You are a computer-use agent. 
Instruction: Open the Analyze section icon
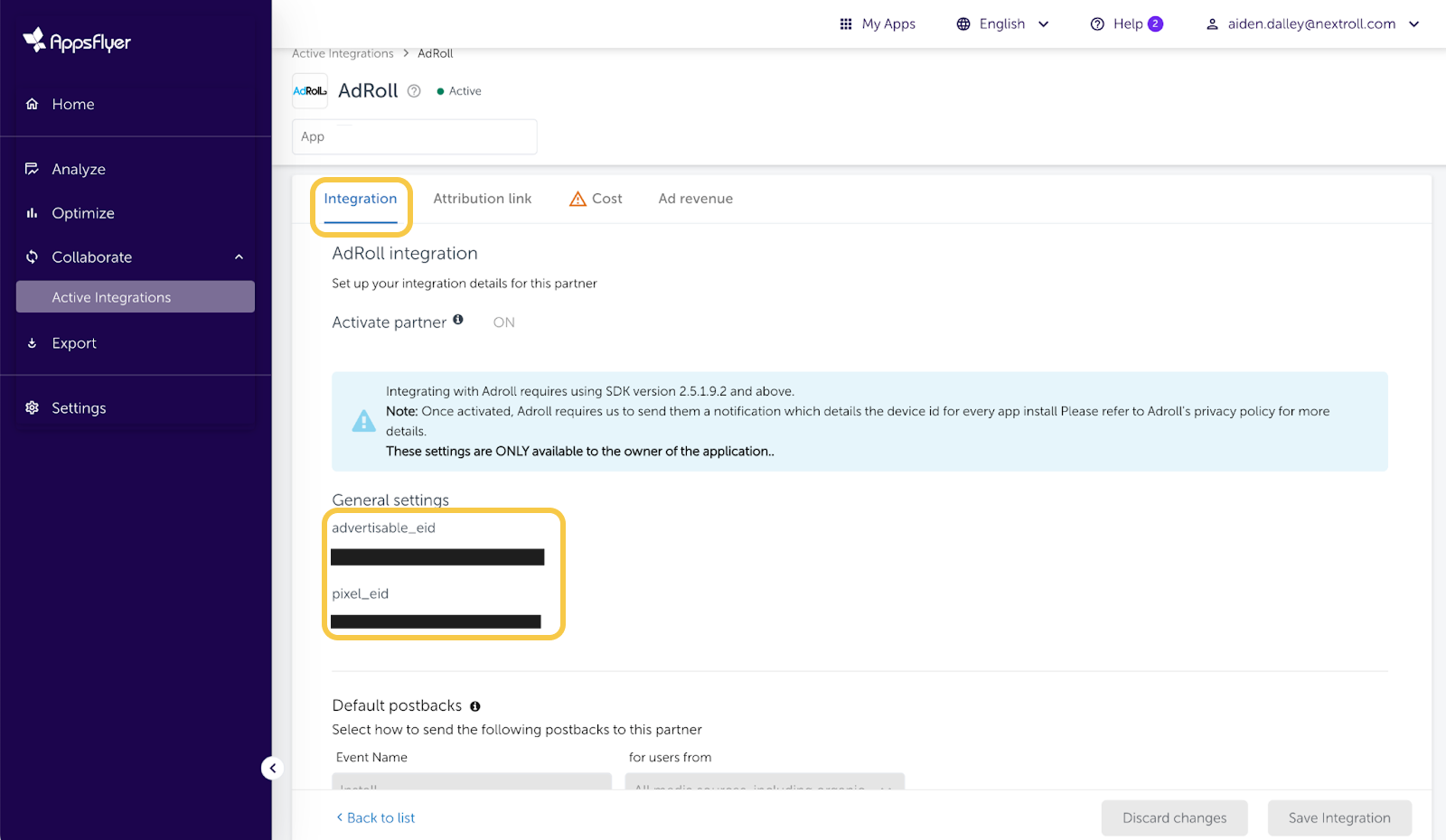click(33, 169)
